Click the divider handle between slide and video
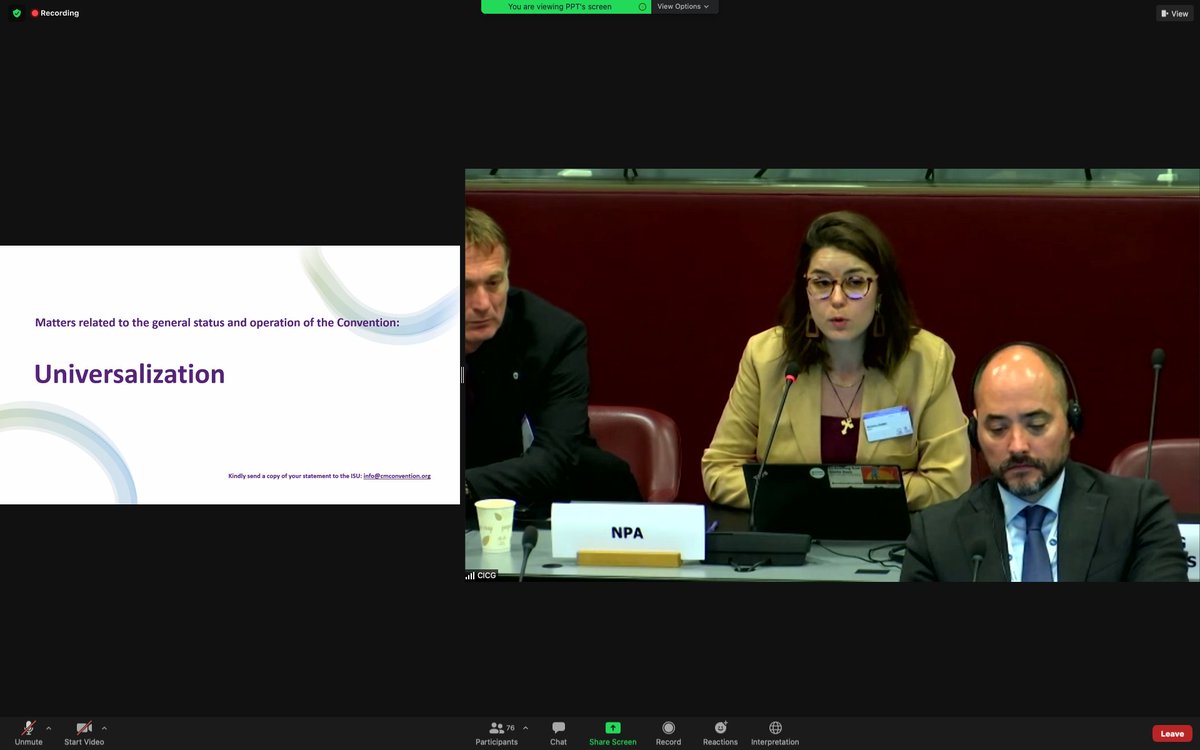 [462, 375]
